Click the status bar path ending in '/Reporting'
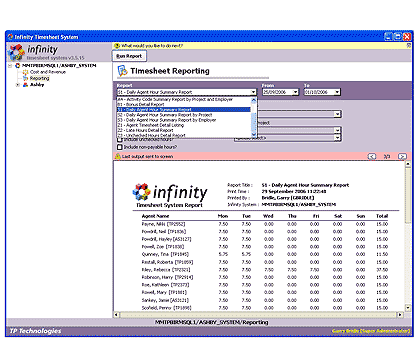This screenshot has height=363, width=420. [211, 322]
